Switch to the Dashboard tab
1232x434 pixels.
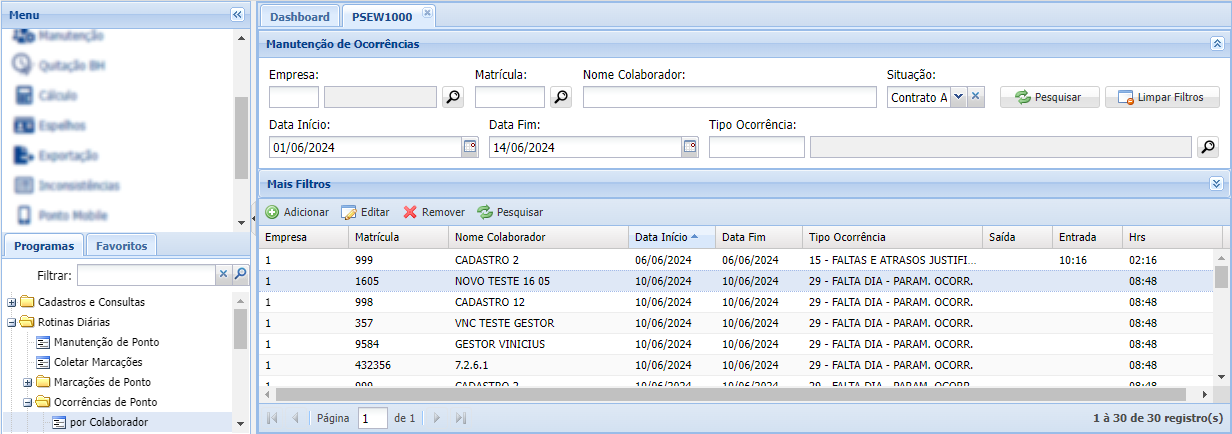(x=299, y=17)
